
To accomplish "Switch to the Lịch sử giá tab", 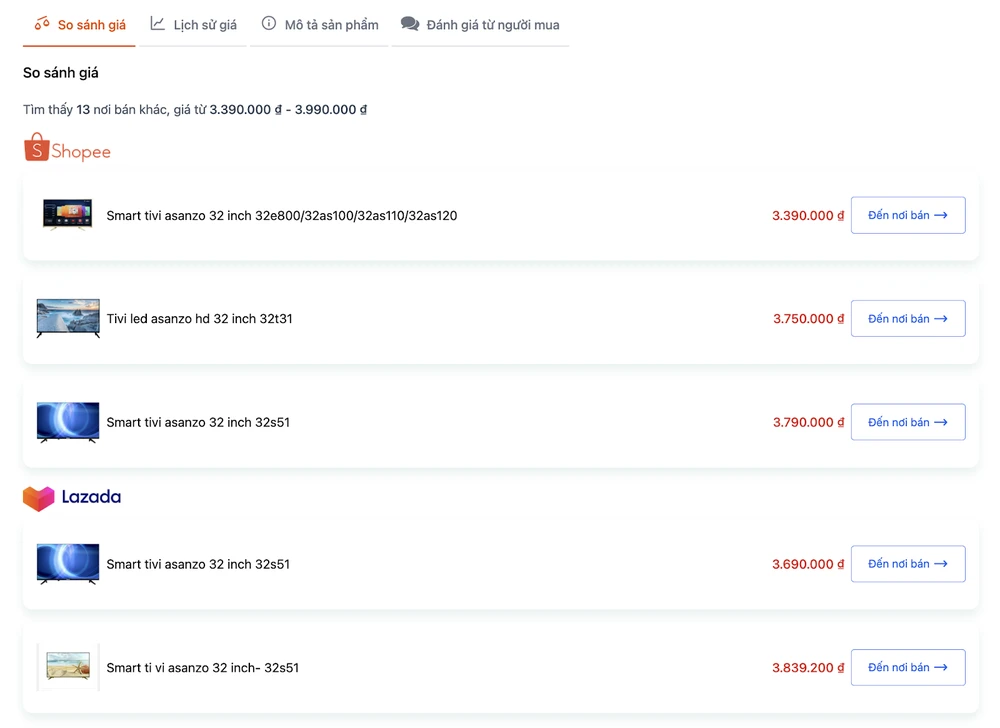I will point(204,25).
